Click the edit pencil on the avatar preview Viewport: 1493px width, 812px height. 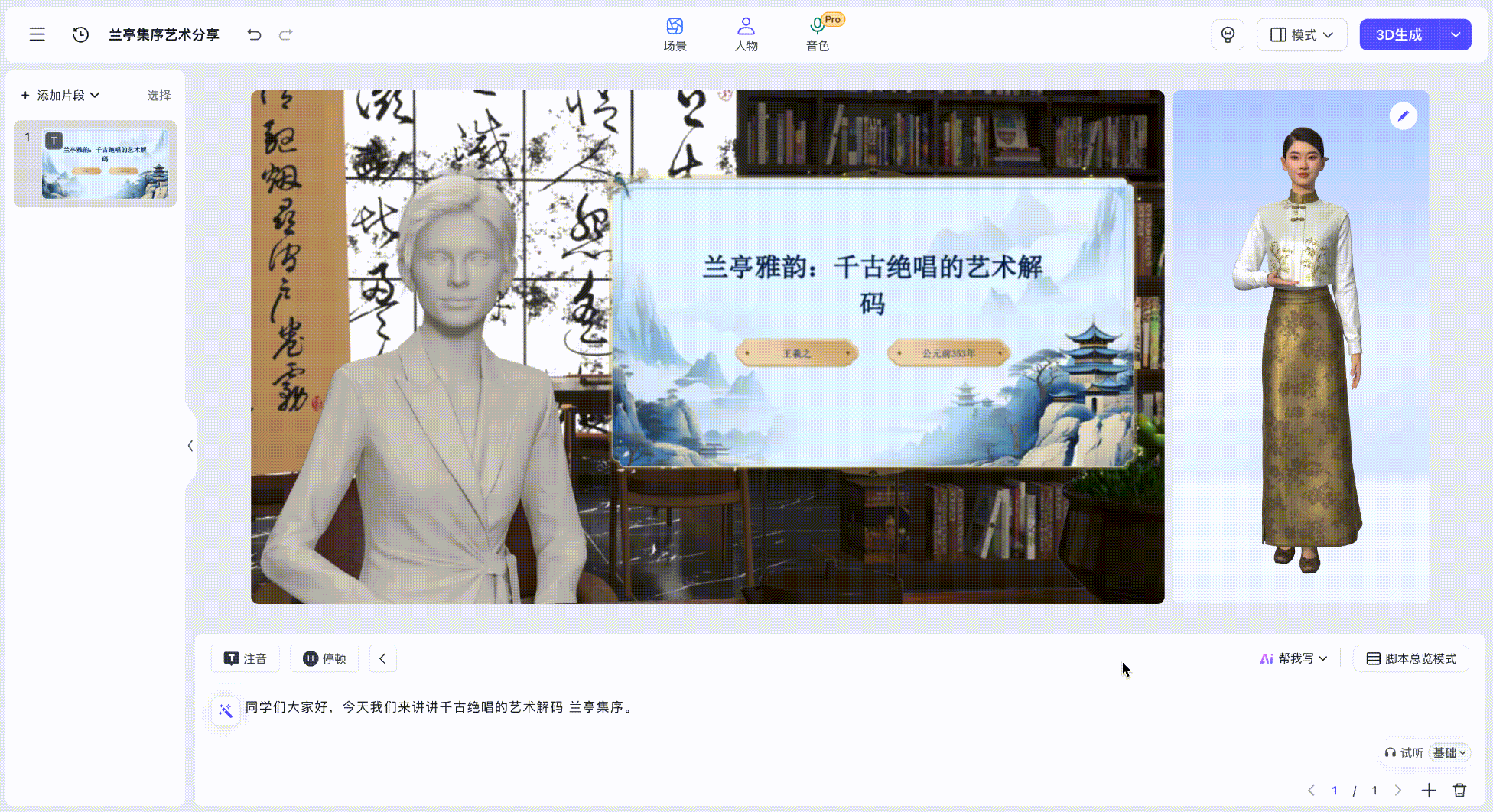tap(1403, 115)
